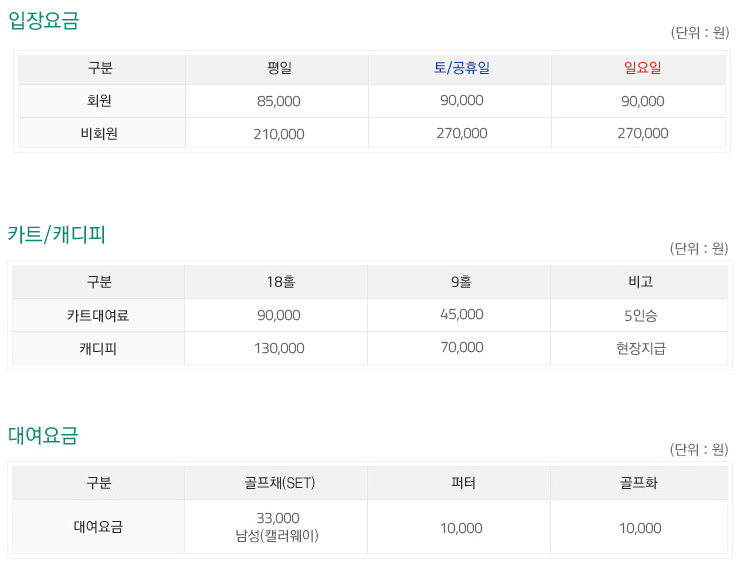Select the 남성(캘러웨이) rental text

tap(277, 536)
